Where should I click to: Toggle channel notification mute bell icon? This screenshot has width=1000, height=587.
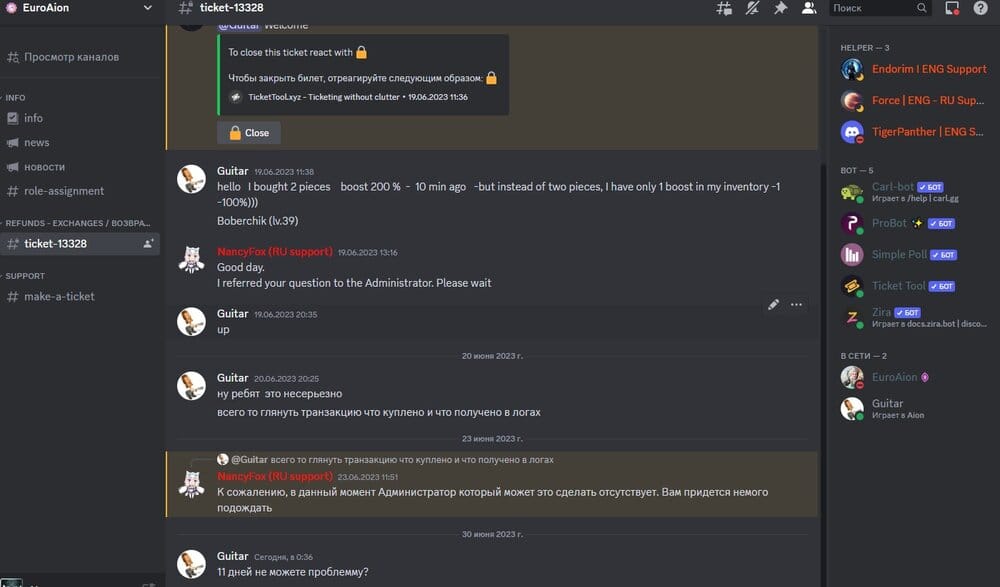click(752, 8)
